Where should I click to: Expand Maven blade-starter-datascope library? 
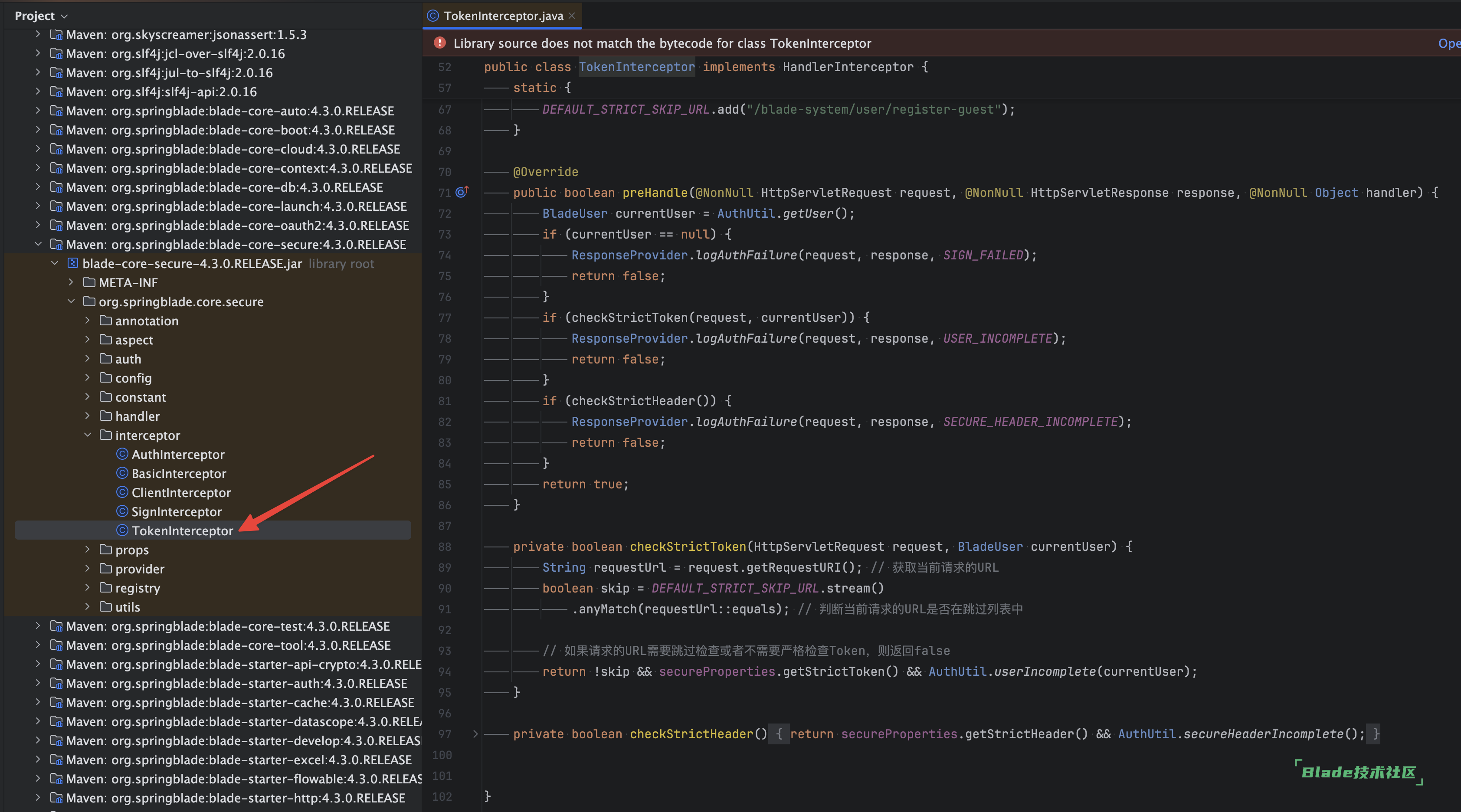click(x=38, y=721)
